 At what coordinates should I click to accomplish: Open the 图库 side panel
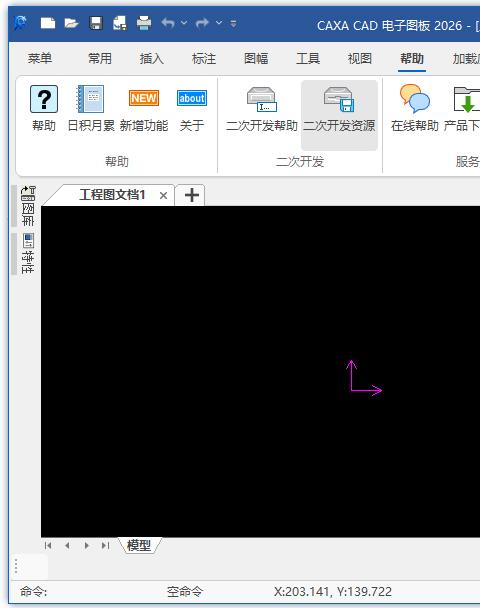pyautogui.click(x=27, y=206)
